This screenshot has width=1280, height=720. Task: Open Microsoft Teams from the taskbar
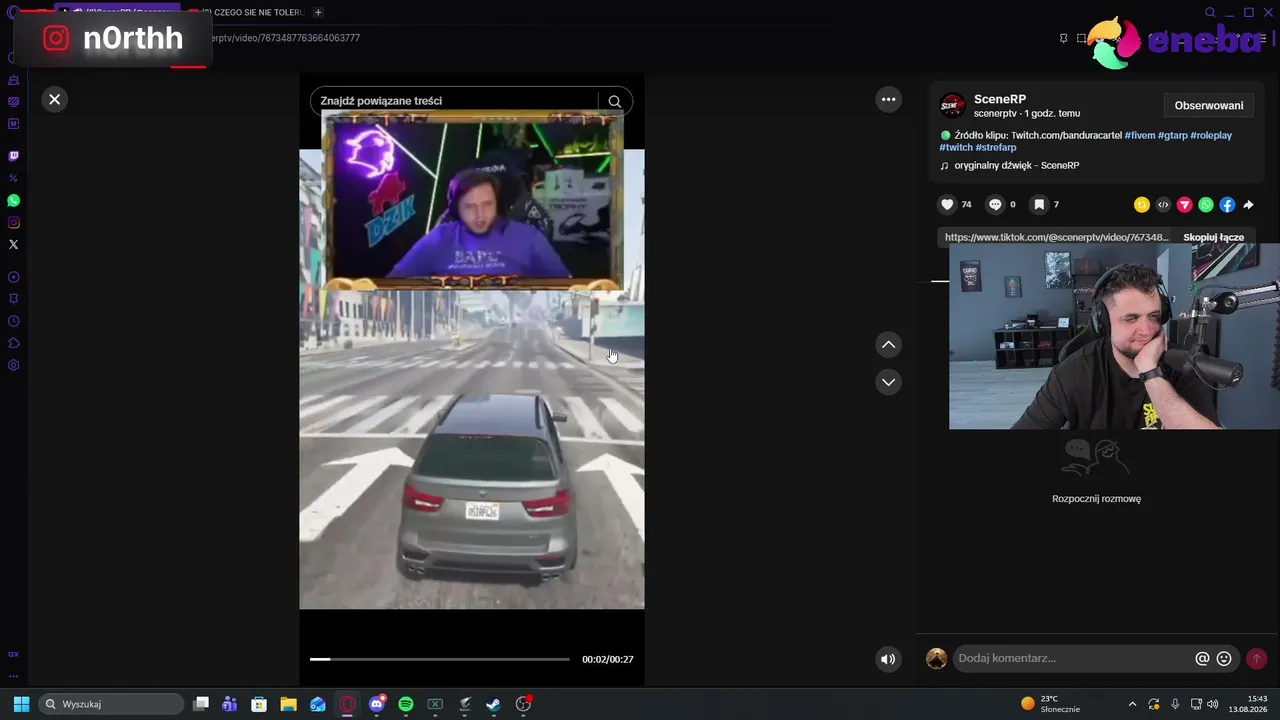coord(230,704)
